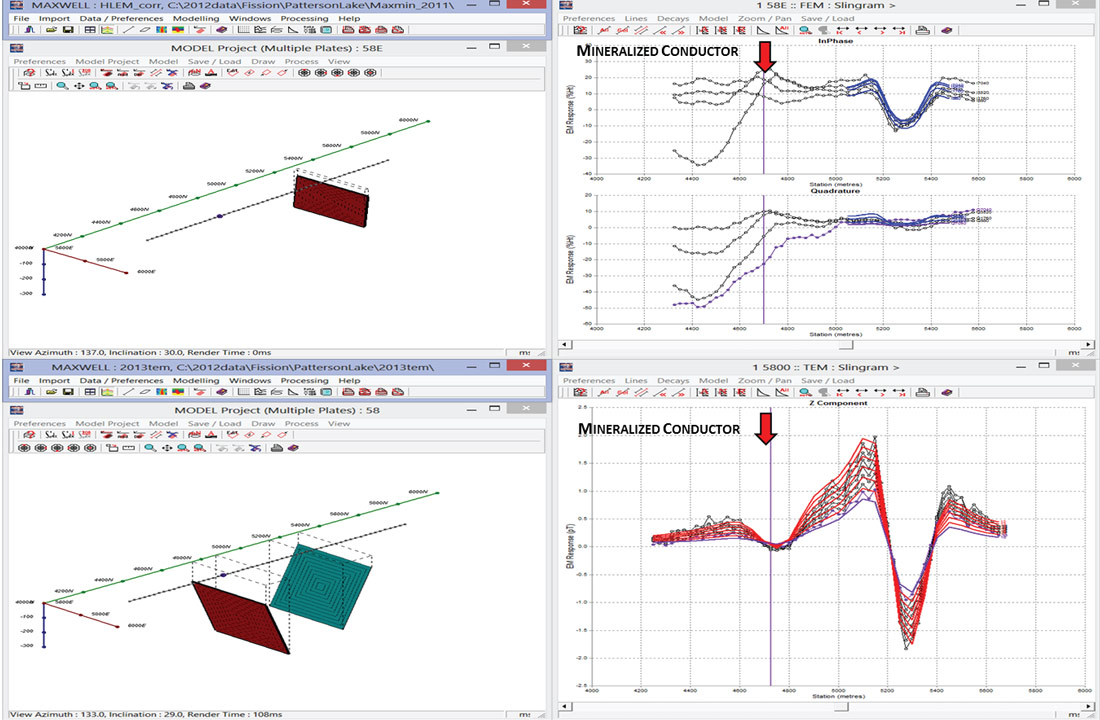Open View menu in Model Project 58E

coord(339,62)
